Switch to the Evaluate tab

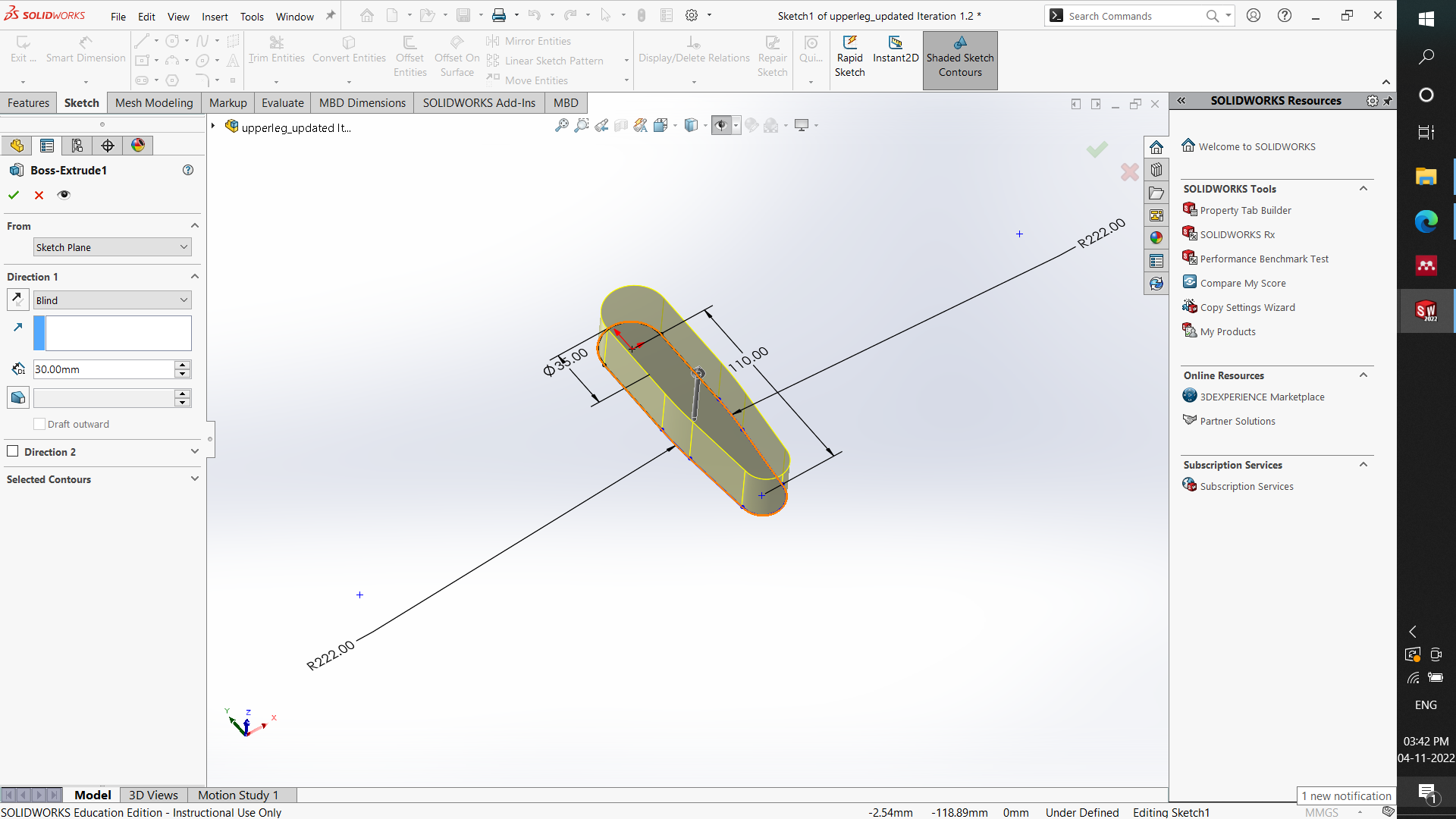pos(282,102)
